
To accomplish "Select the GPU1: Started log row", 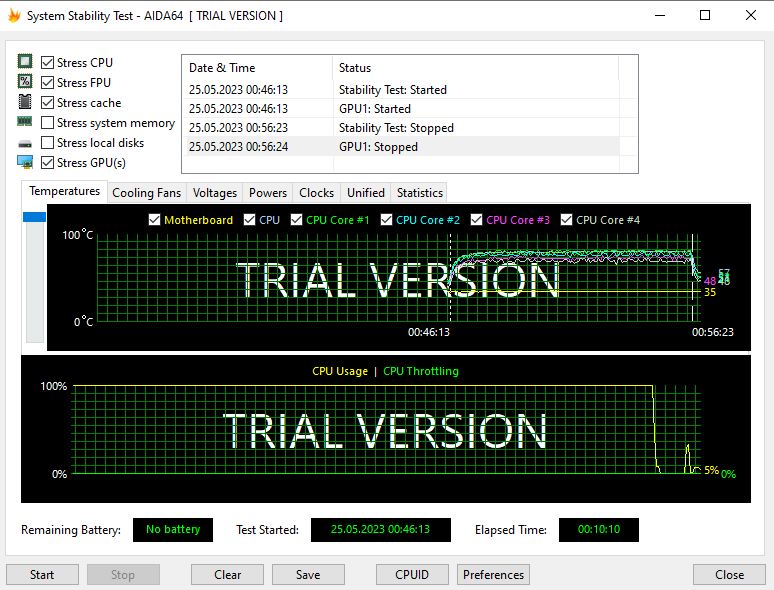I will (401, 109).
